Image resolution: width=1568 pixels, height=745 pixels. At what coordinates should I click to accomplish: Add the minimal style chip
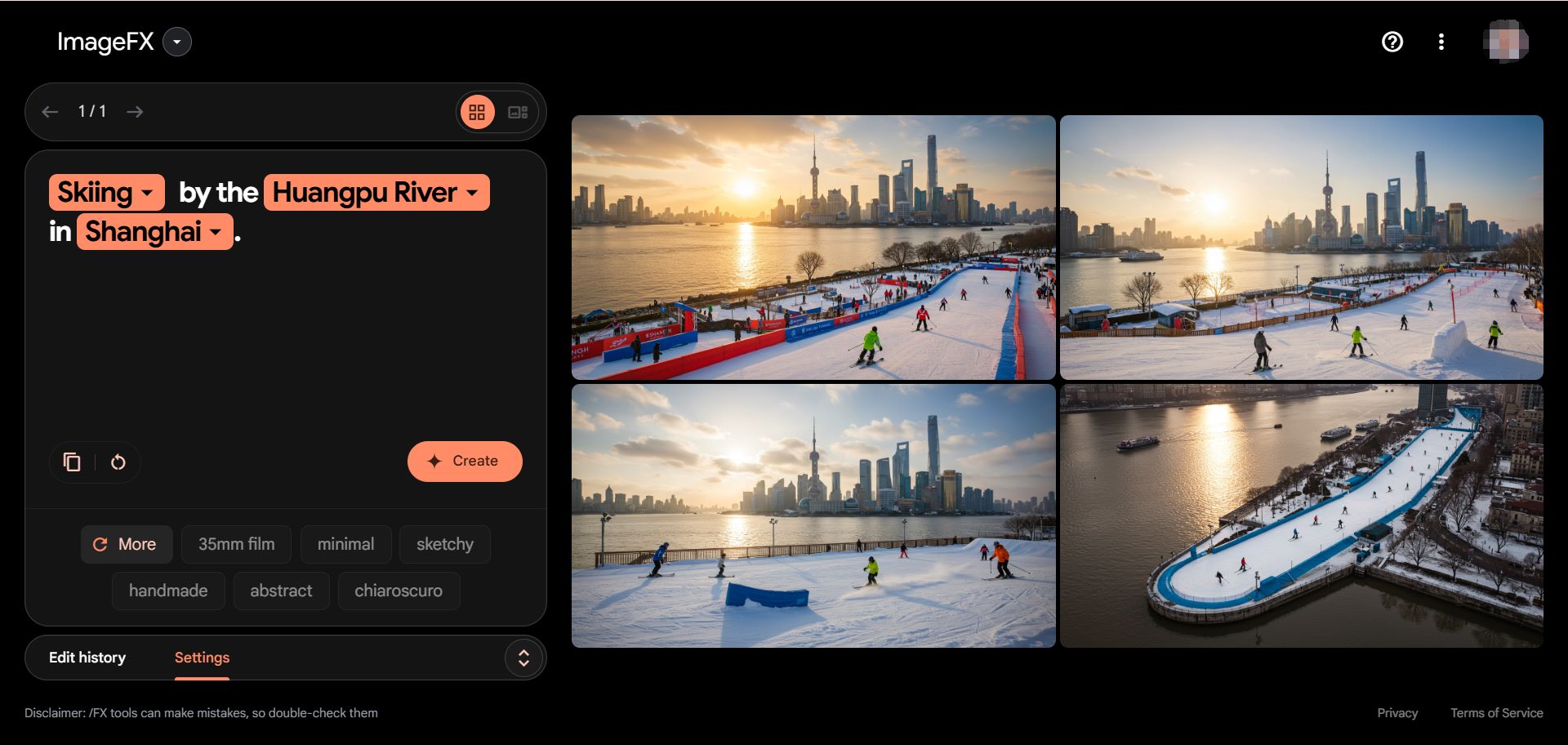pos(346,545)
